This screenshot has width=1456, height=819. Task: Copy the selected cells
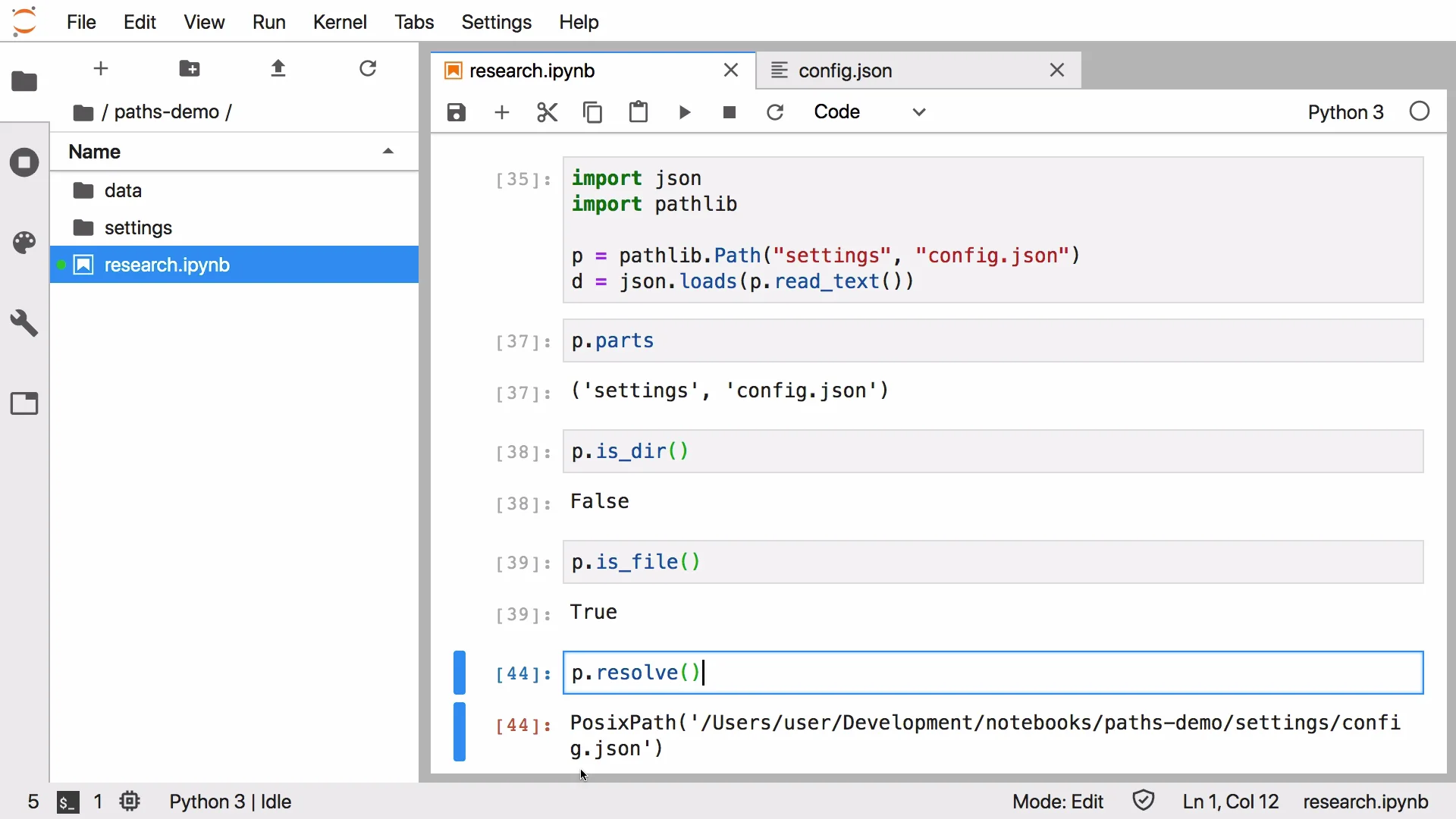point(592,112)
